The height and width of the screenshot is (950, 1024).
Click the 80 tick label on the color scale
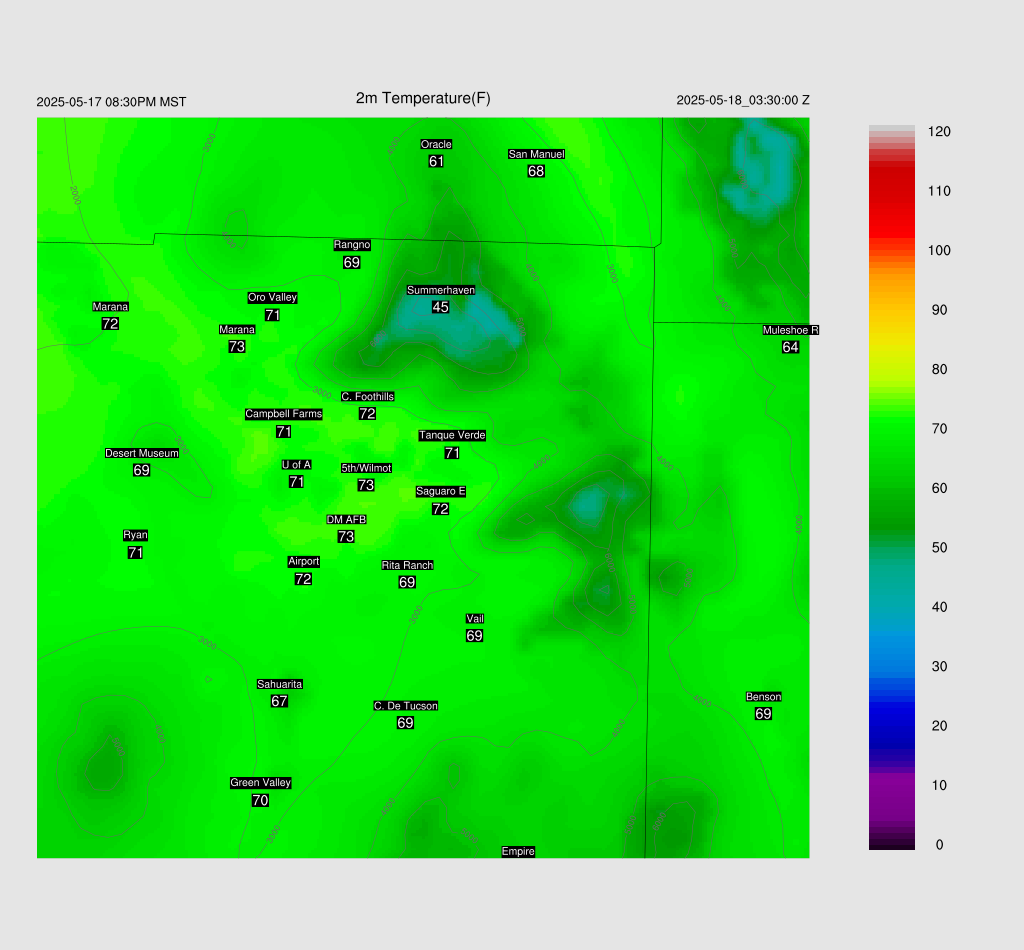939,370
